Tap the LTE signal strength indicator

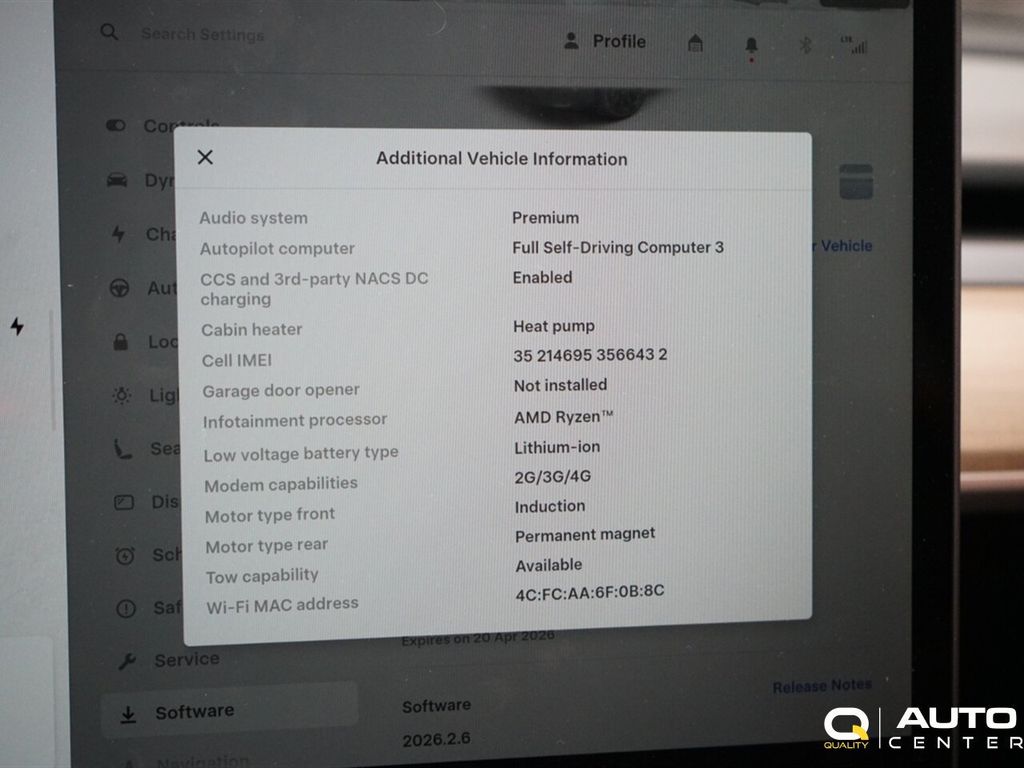click(856, 44)
